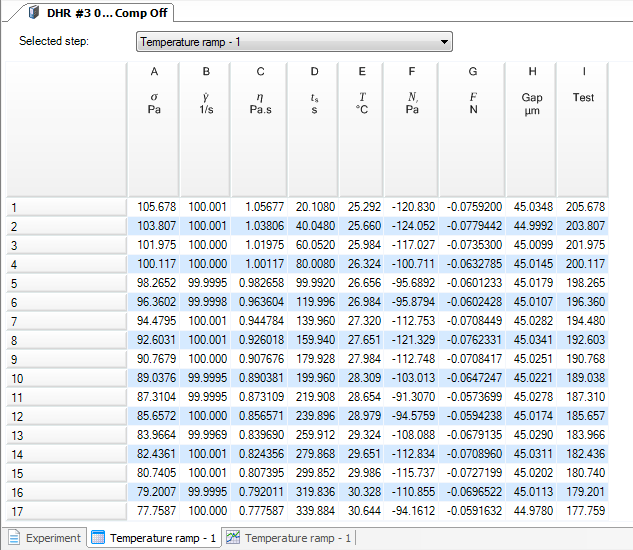Click stress cell 90.7679
Viewport: 633px width, 550px height.
coord(153,359)
